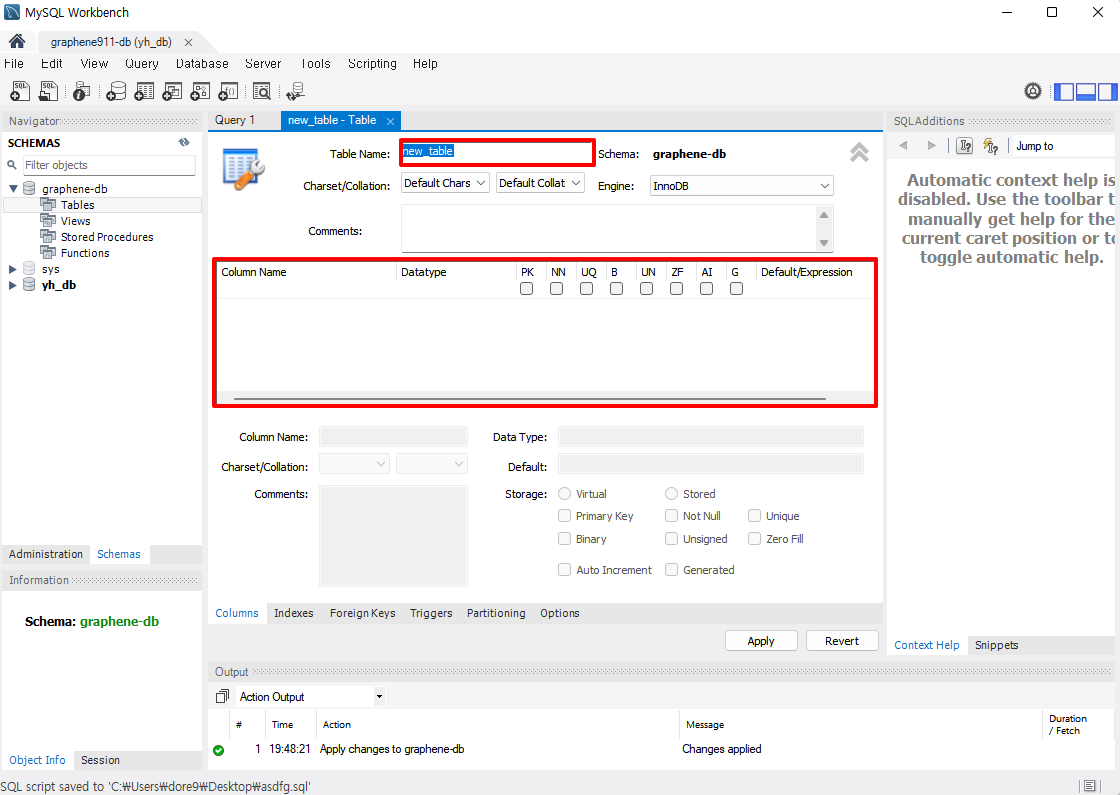Click the status bar output icon
This screenshot has width=1120, height=795.
click(1089, 786)
